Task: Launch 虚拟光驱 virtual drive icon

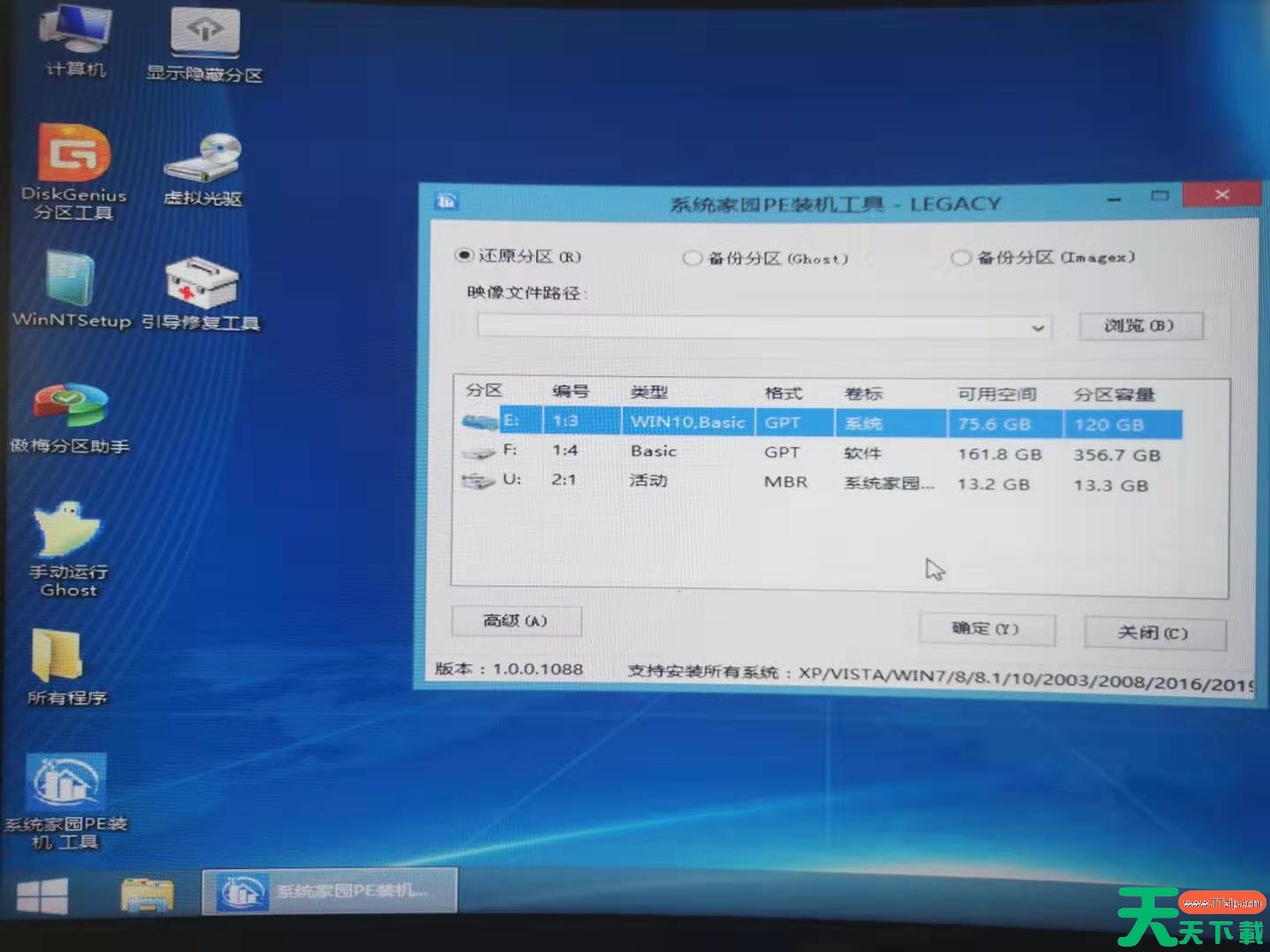Action: click(203, 167)
